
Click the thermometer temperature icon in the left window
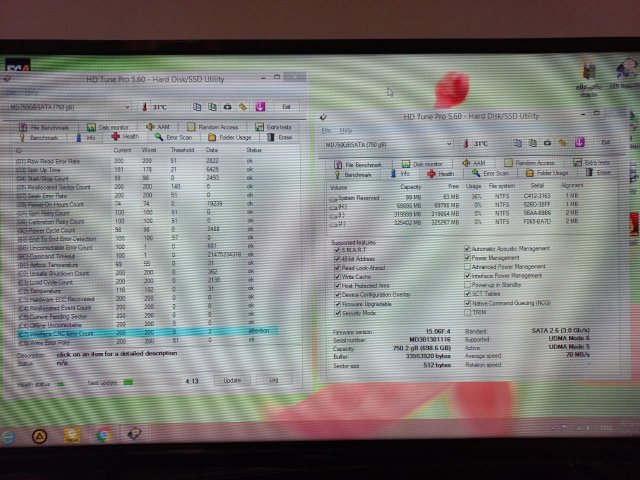point(144,107)
